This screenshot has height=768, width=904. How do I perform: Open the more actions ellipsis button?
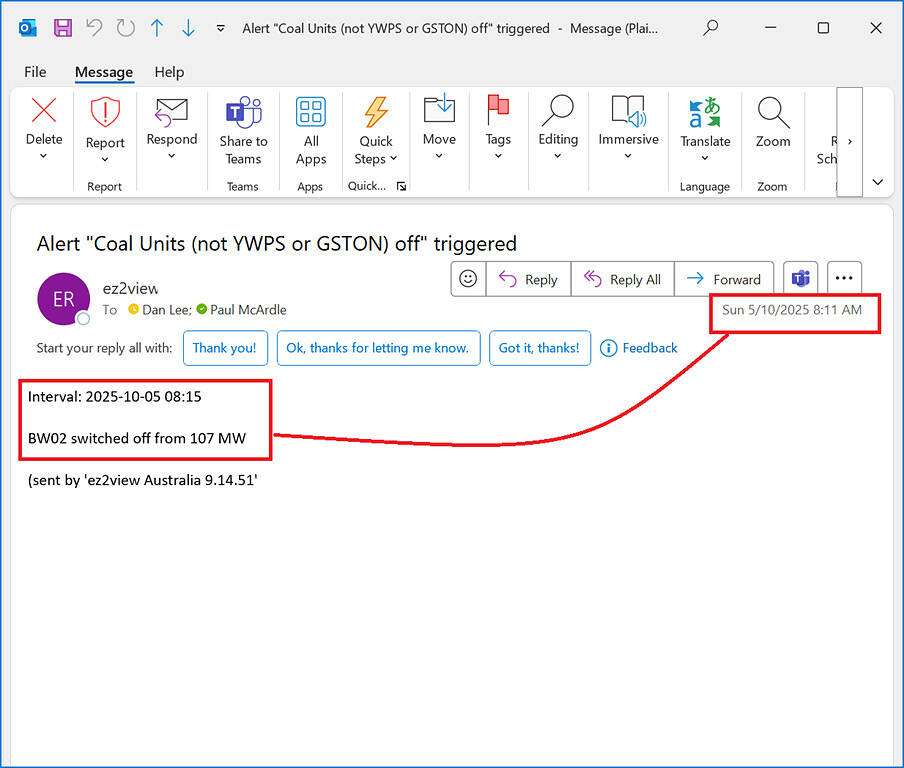click(x=844, y=279)
